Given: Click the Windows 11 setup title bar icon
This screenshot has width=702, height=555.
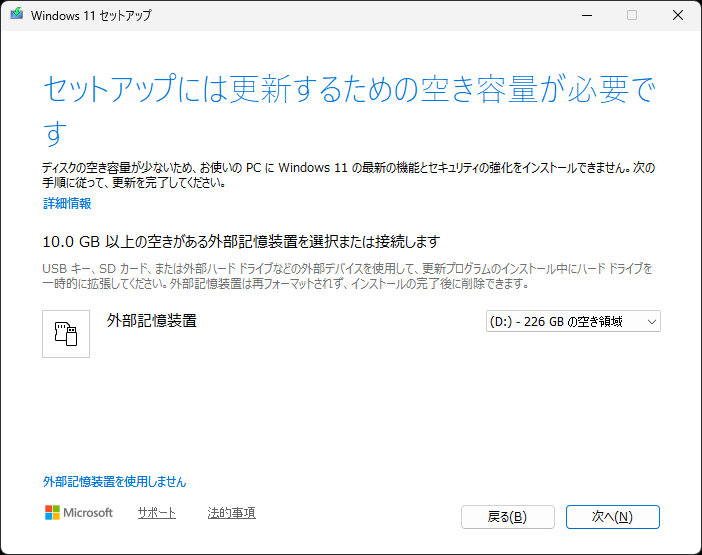Looking at the screenshot, I should (x=17, y=14).
